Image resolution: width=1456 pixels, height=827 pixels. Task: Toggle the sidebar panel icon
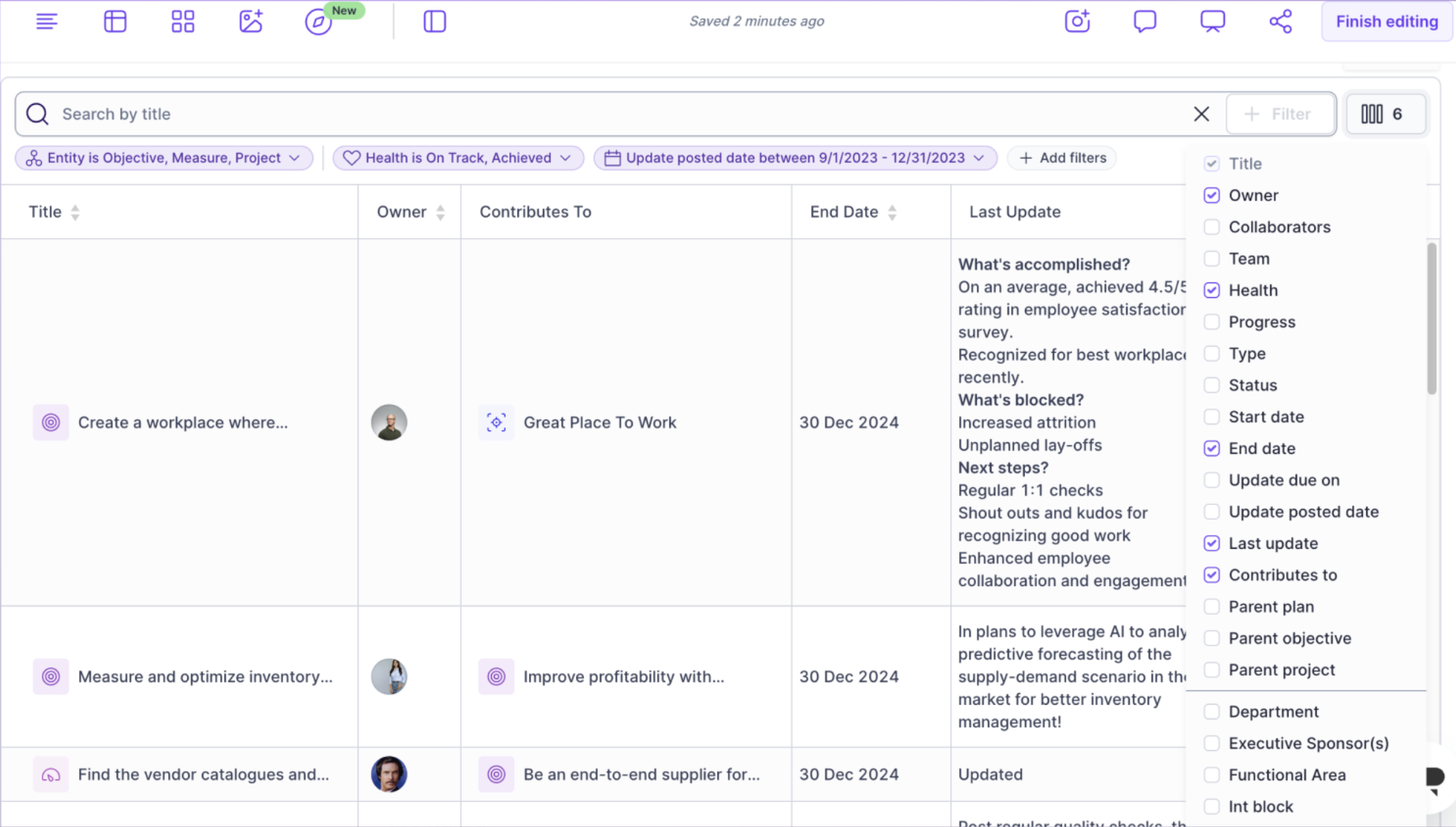(435, 21)
